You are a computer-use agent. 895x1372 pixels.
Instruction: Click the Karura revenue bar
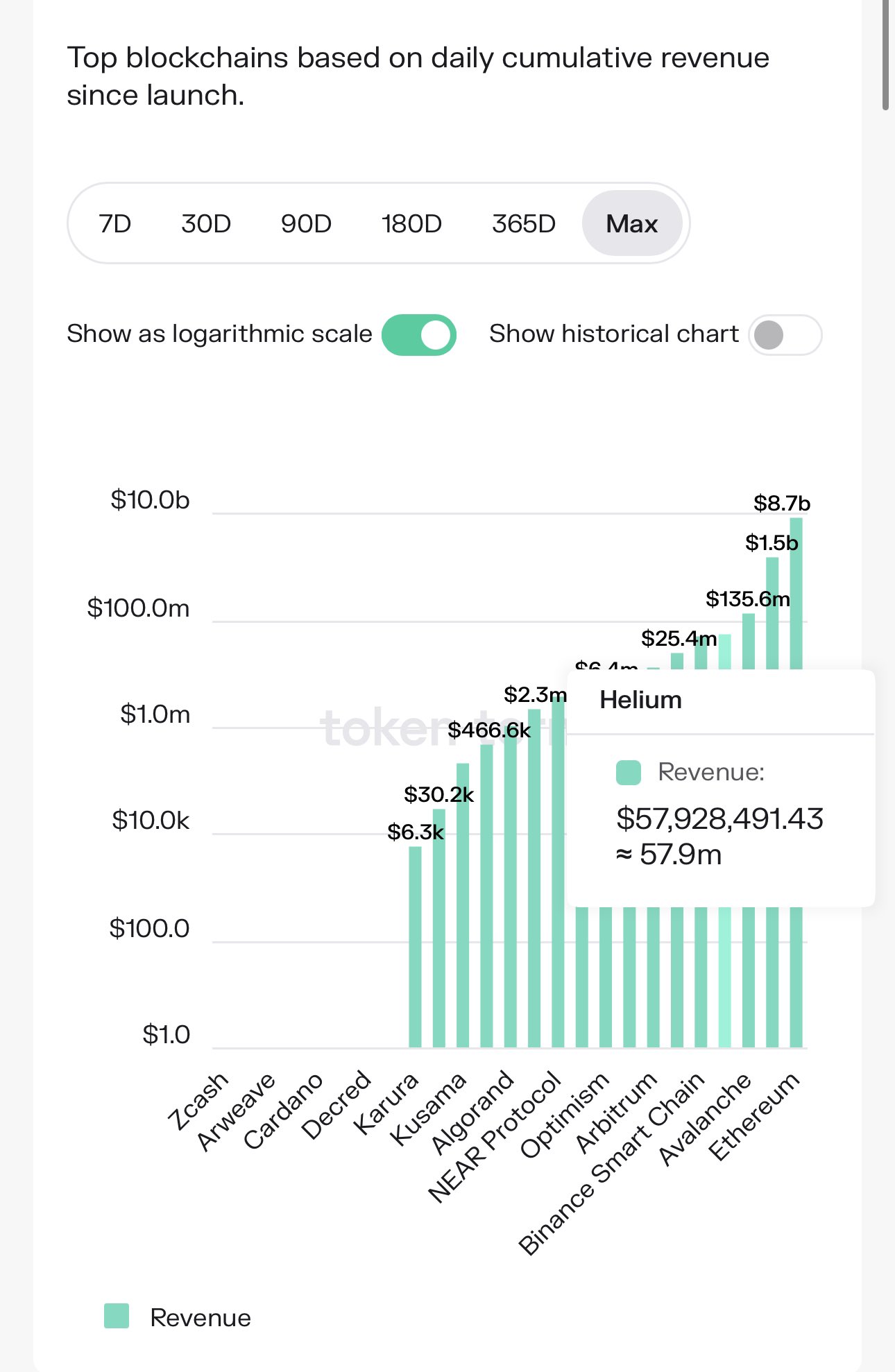(416, 950)
